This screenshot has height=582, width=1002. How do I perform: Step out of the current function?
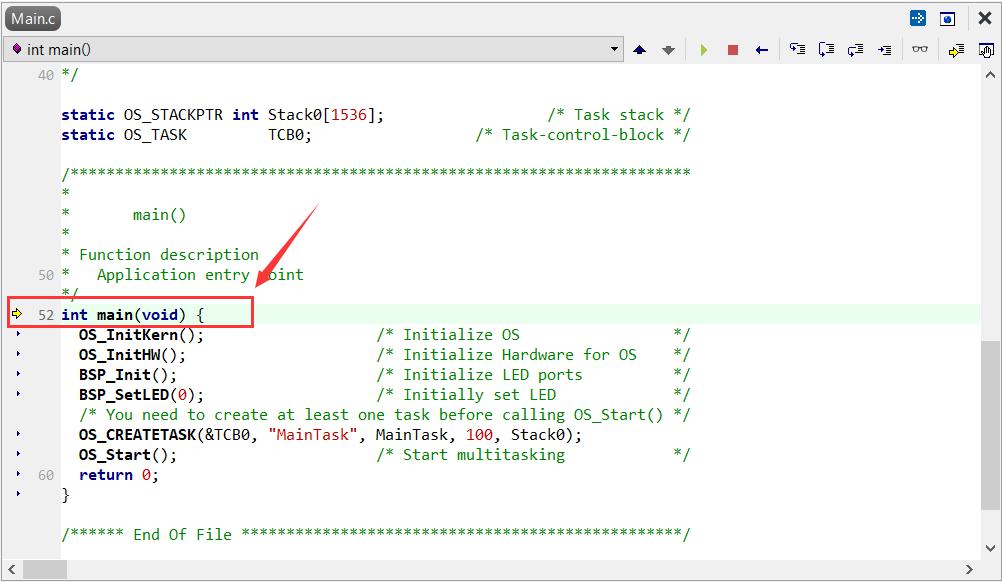tap(855, 49)
